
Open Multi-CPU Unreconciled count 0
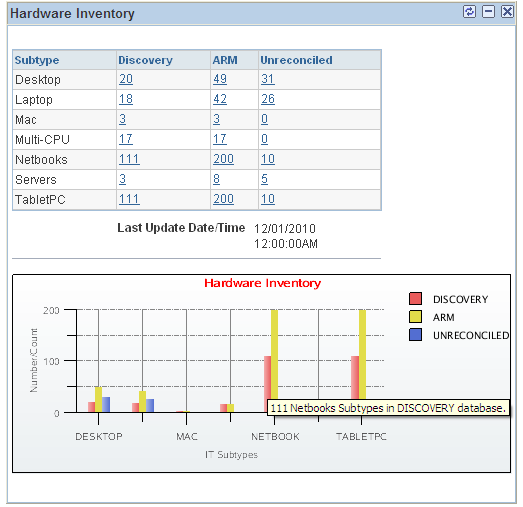pyautogui.click(x=264, y=139)
